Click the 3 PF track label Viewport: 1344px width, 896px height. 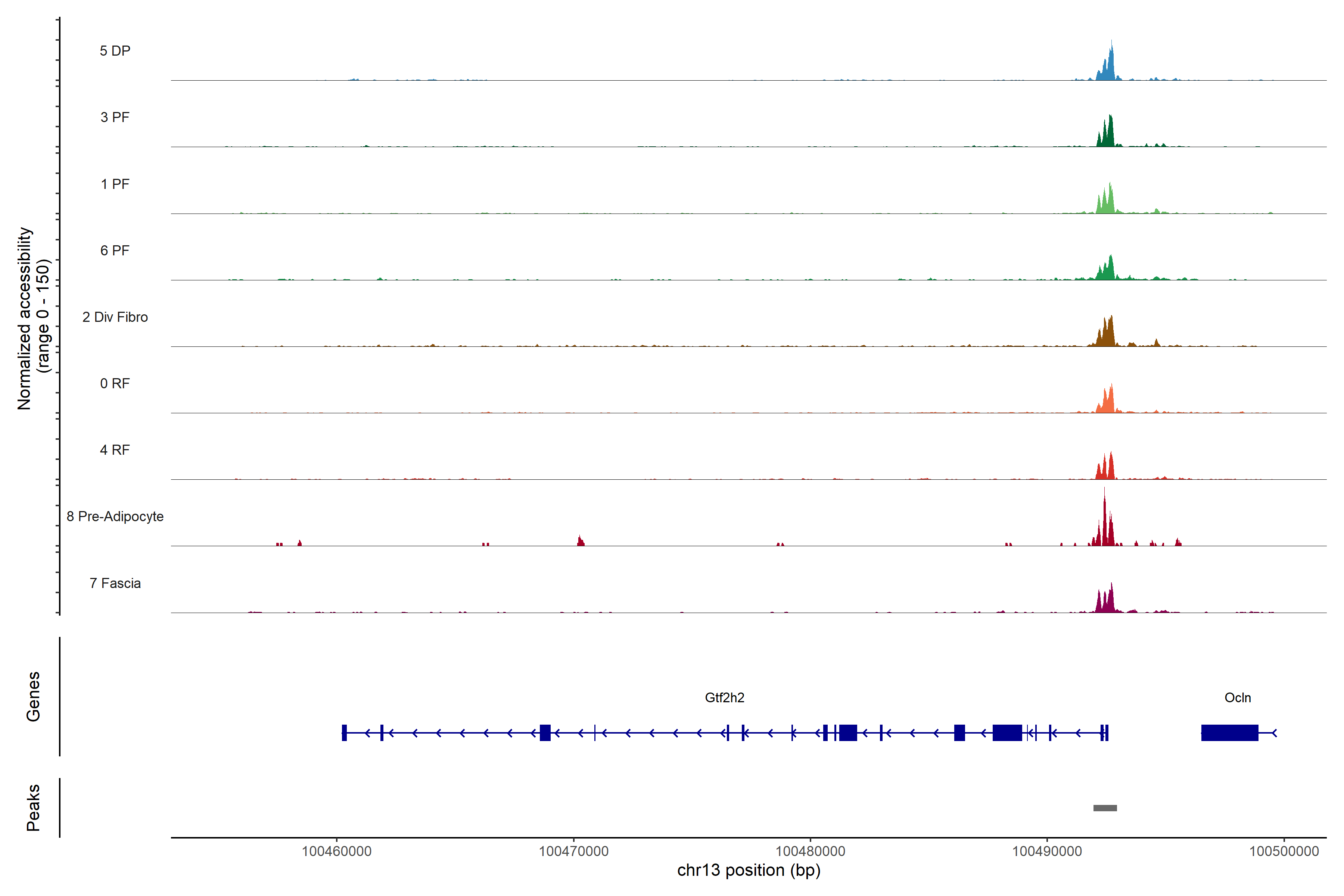[x=115, y=117]
